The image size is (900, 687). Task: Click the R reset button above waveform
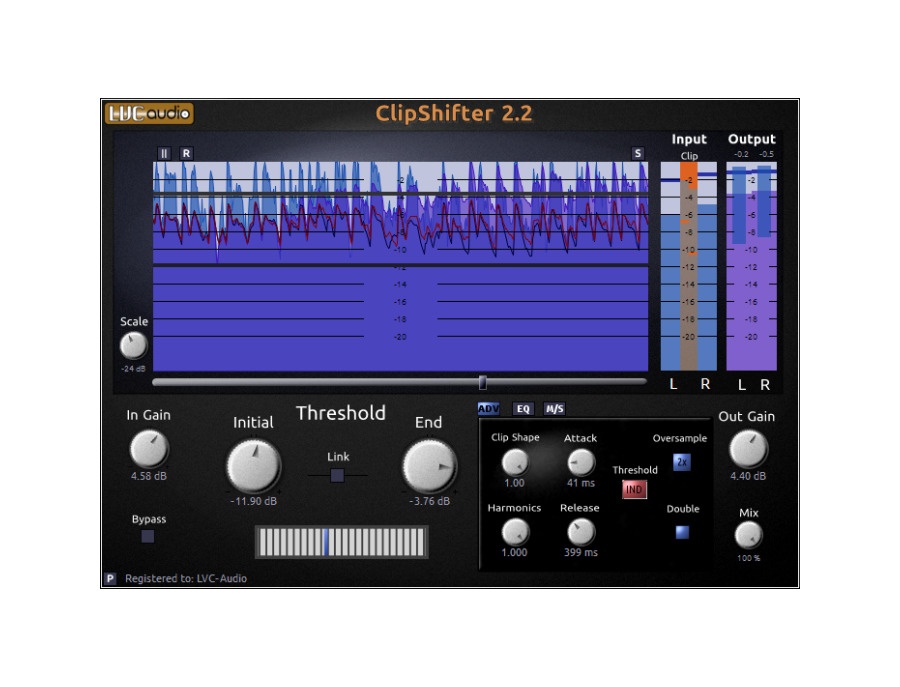tap(186, 153)
